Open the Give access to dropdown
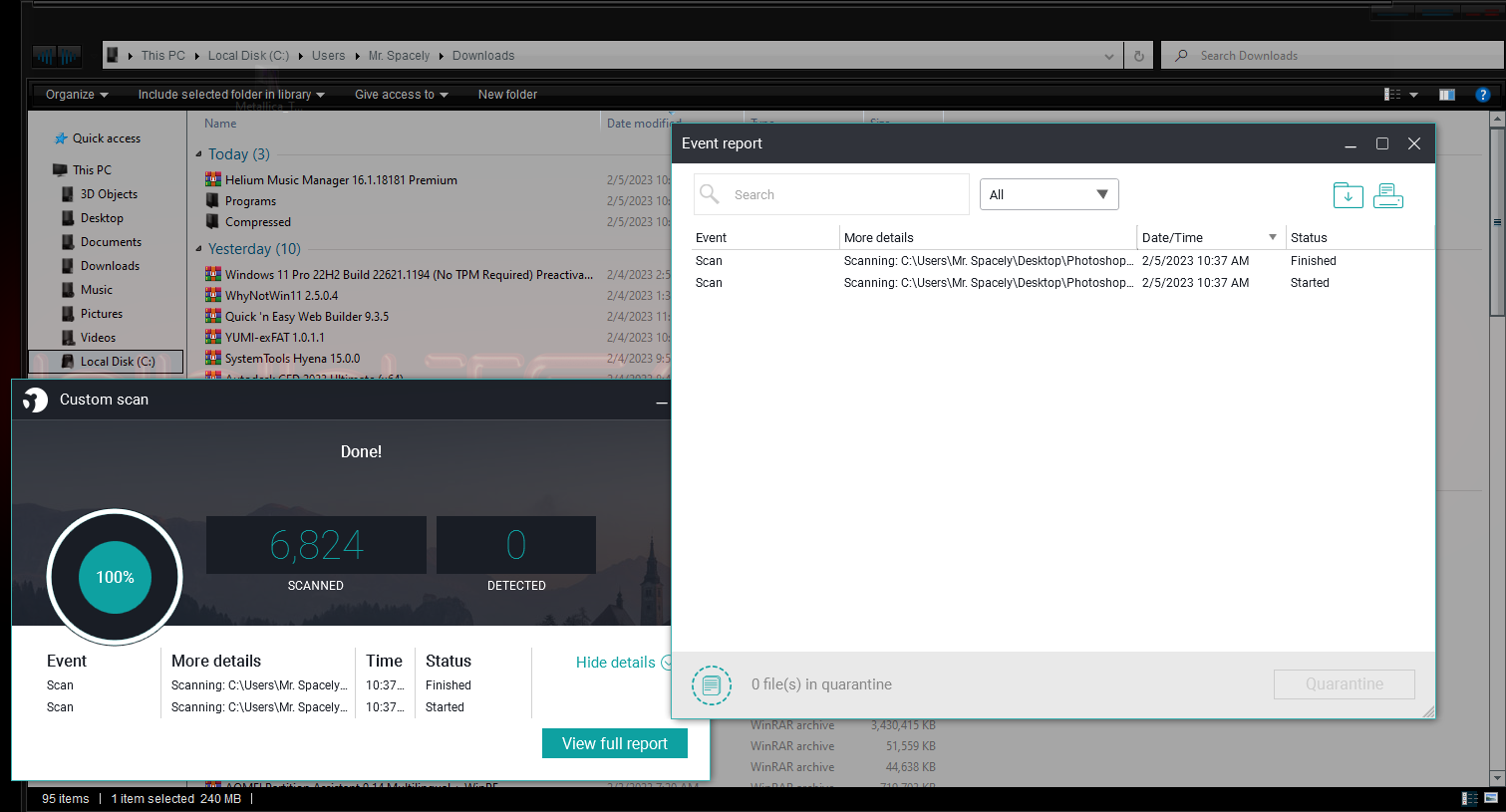The height and width of the screenshot is (812, 1506). click(402, 95)
